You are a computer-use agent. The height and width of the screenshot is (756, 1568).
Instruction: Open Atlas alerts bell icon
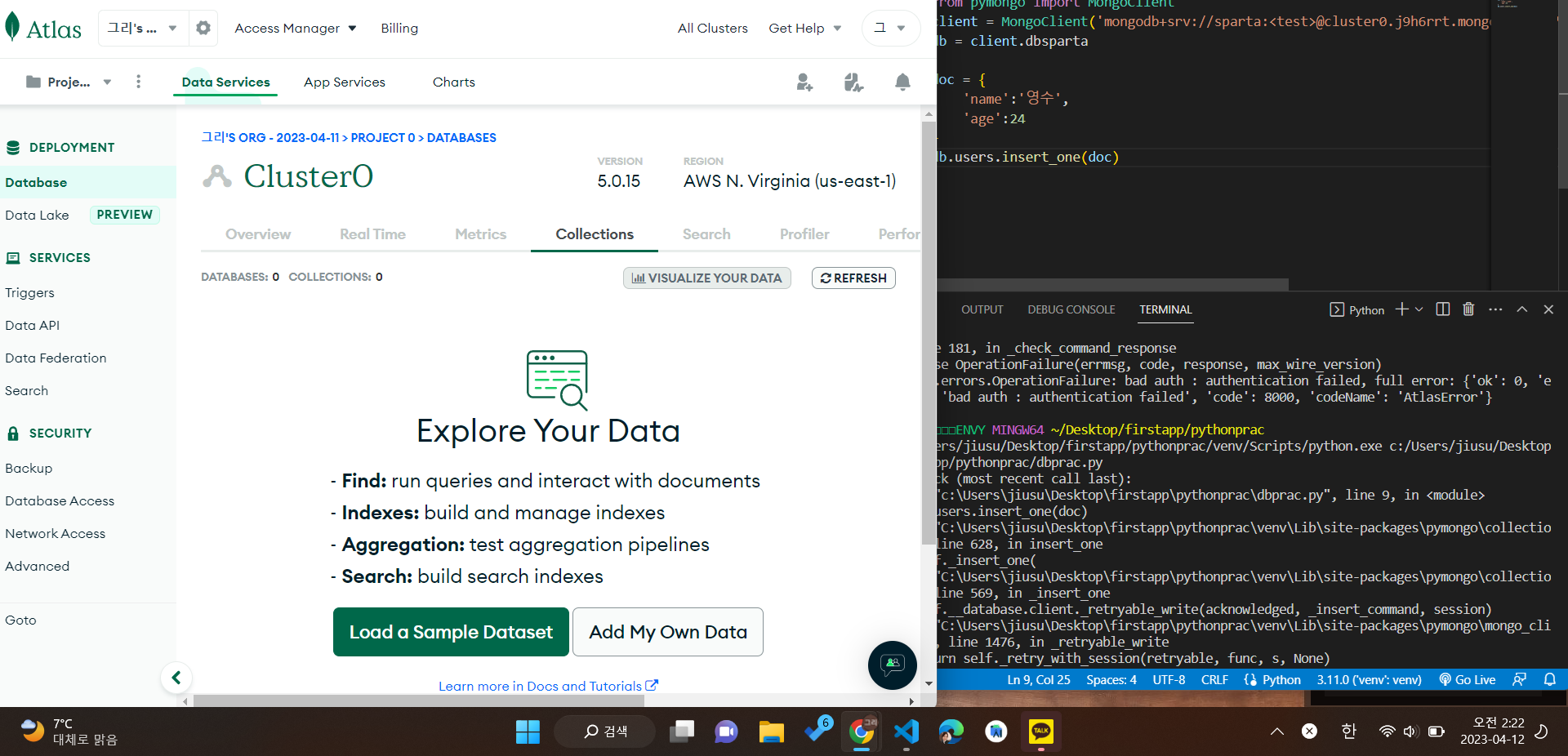[x=902, y=82]
